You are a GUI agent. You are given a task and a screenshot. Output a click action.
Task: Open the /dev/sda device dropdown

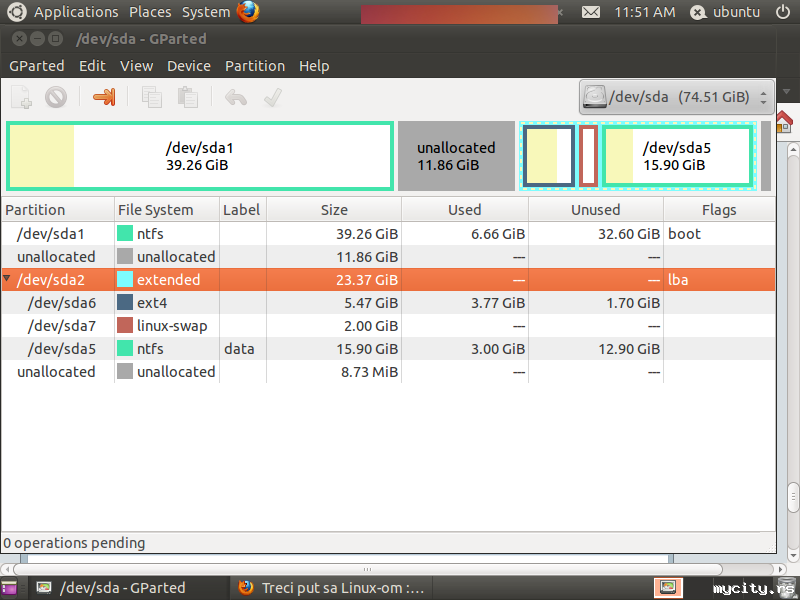coord(677,96)
